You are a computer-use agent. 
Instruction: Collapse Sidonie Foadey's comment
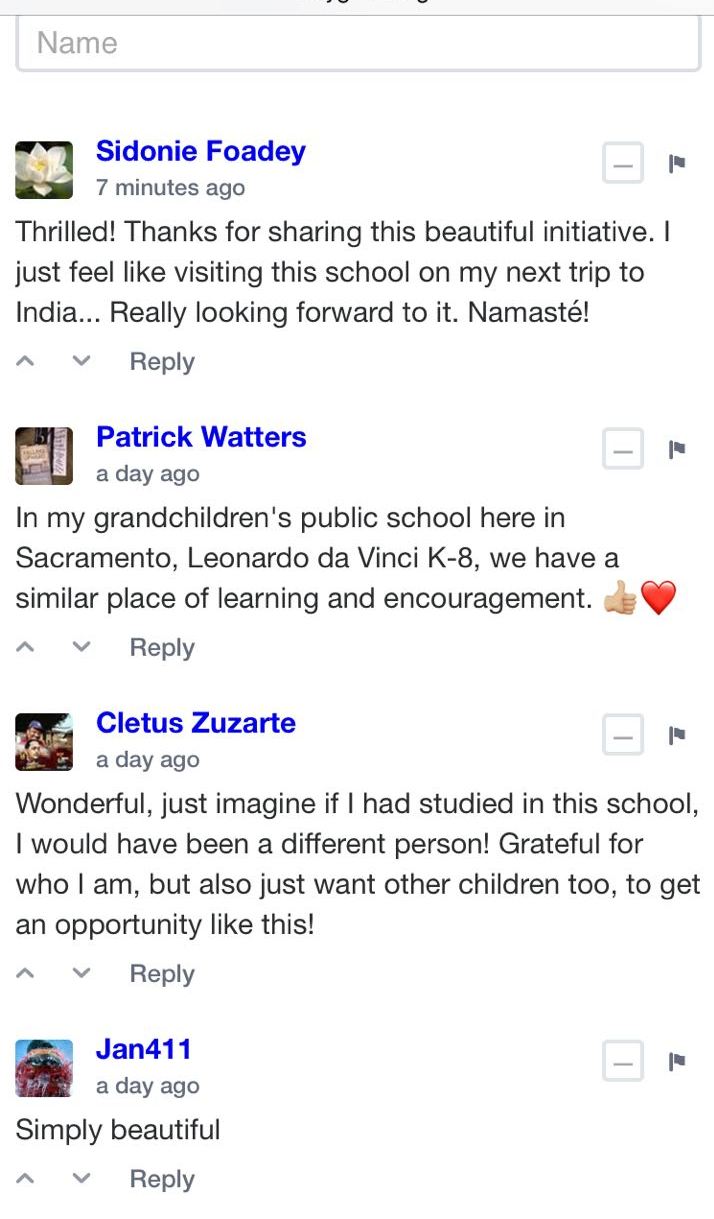pos(622,163)
